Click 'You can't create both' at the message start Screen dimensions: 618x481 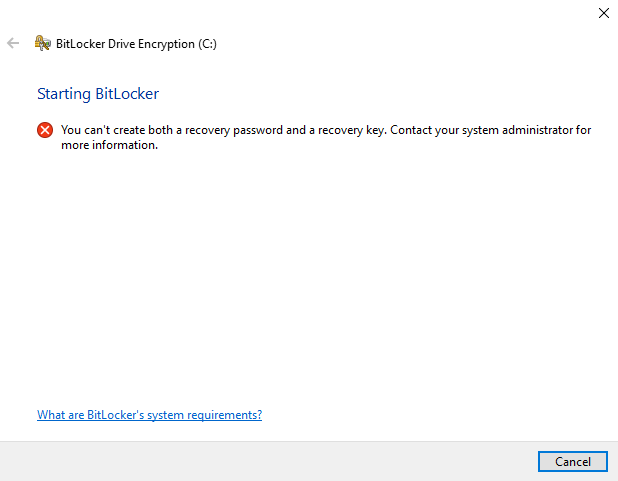(x=117, y=130)
